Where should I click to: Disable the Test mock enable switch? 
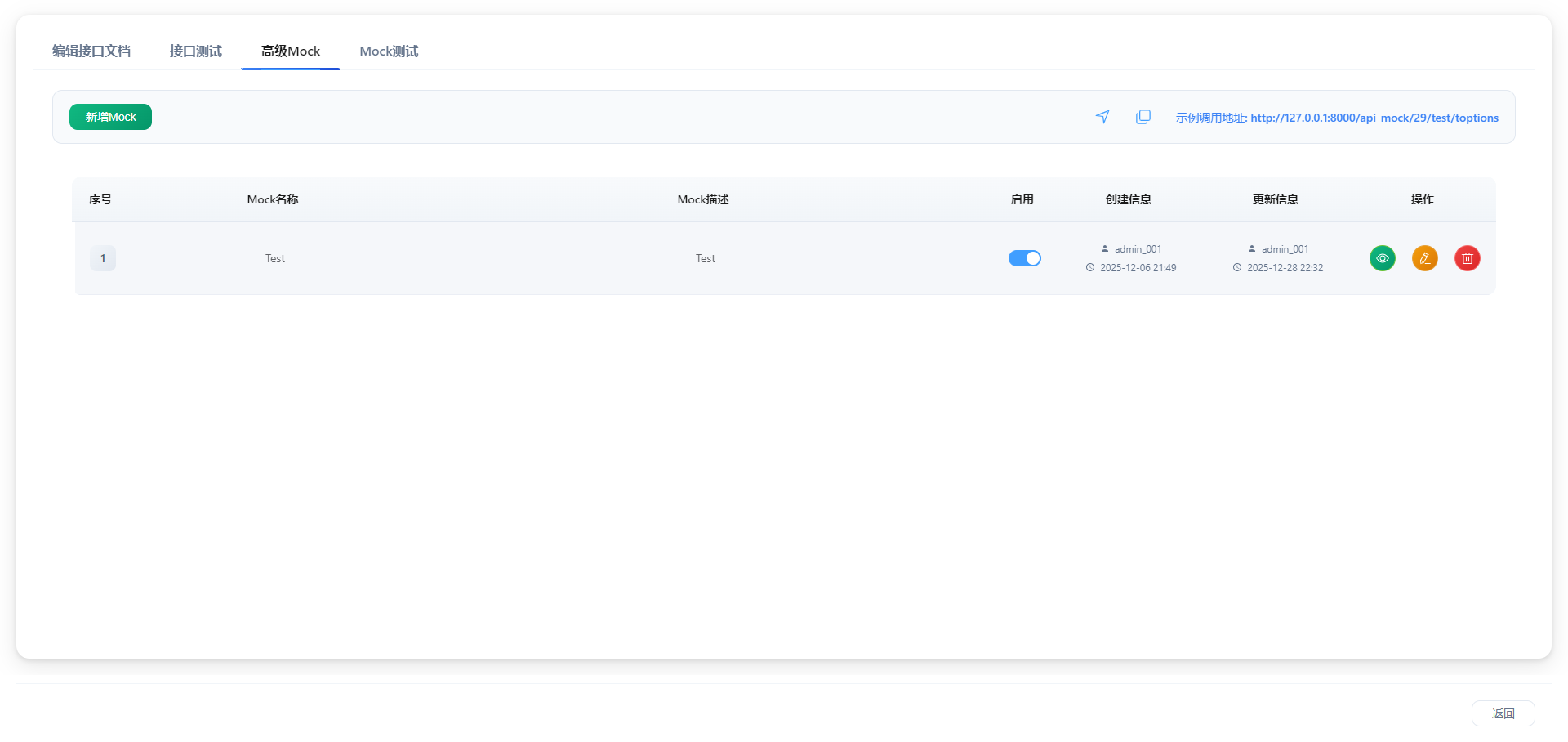click(1024, 258)
